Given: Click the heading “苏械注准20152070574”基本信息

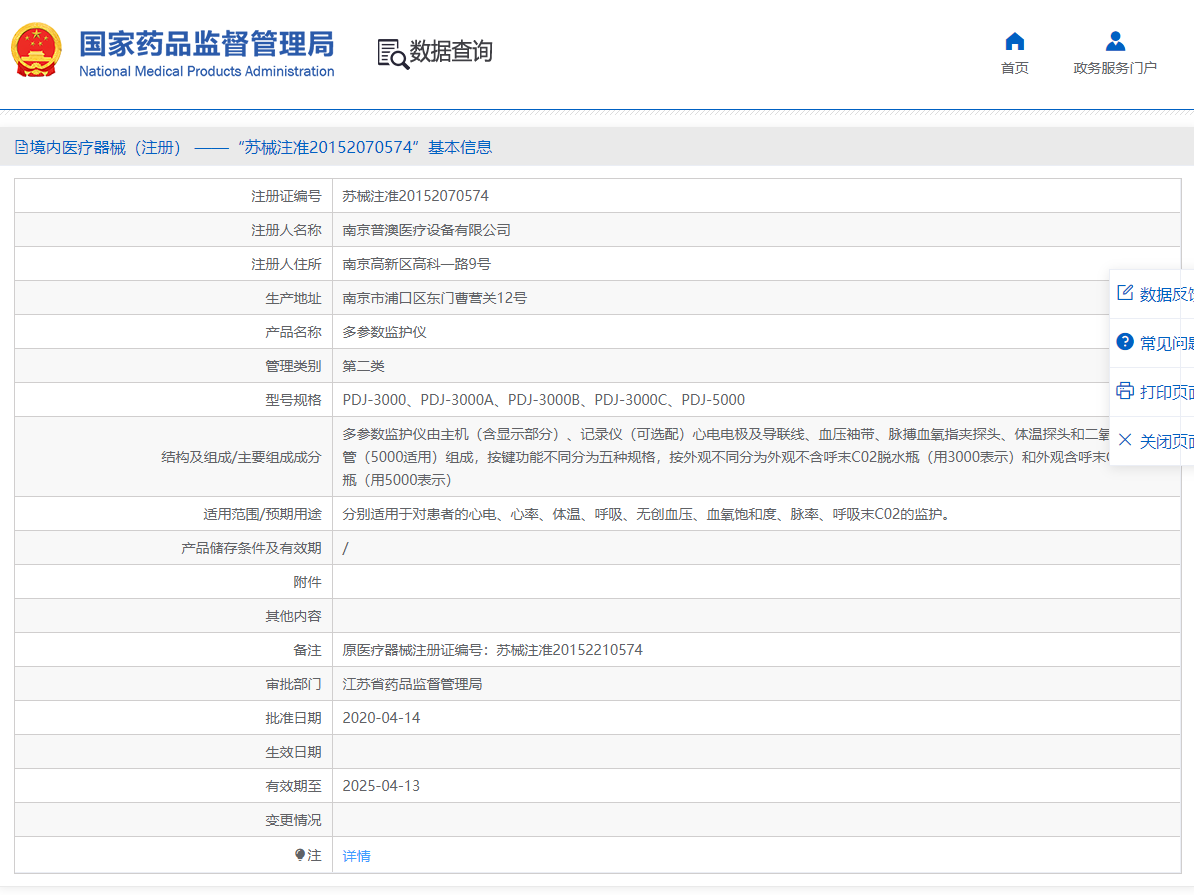Looking at the screenshot, I should 365,148.
